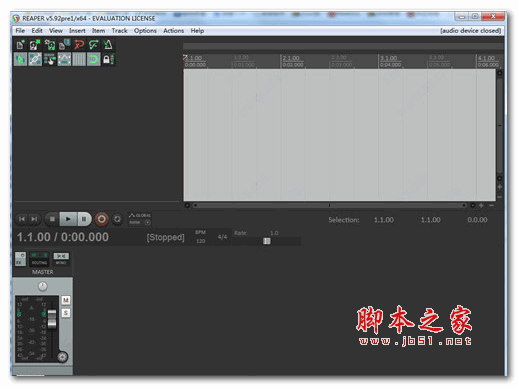This screenshot has height=387, width=518.
Task: Click the 4/4 time signature field
Action: tap(222, 237)
